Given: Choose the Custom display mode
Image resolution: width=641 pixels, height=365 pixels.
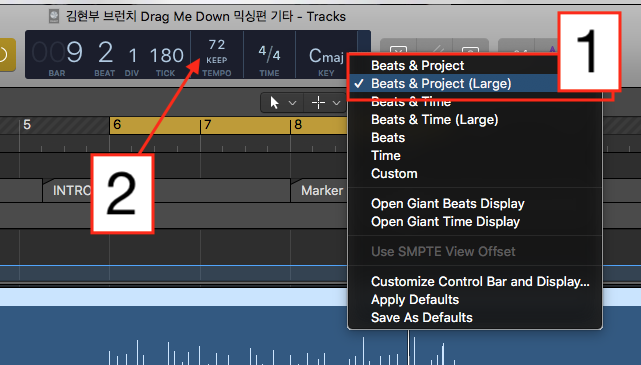Looking at the screenshot, I should tap(475, 173).
